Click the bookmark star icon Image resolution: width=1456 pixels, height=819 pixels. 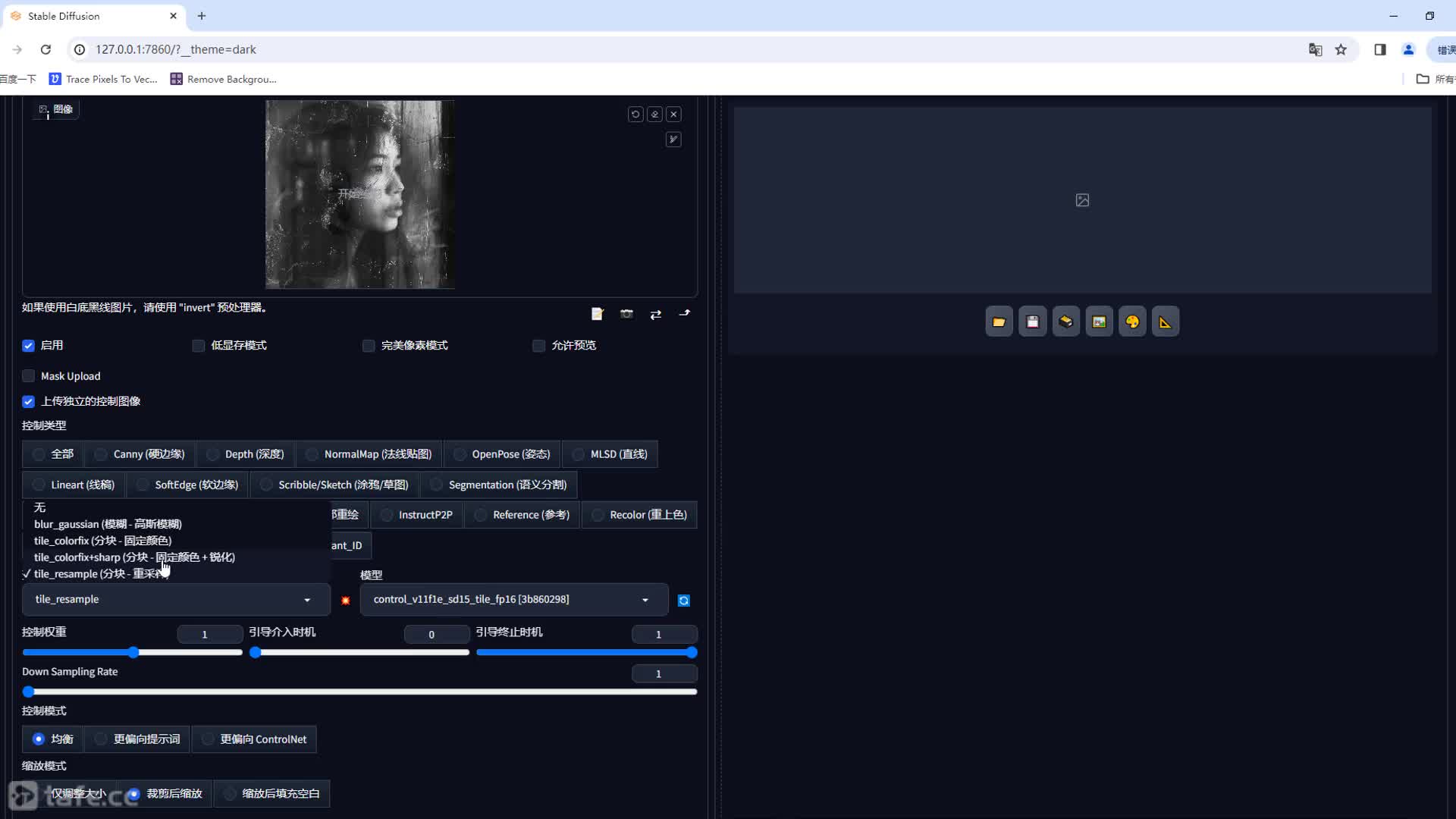pos(1341,49)
